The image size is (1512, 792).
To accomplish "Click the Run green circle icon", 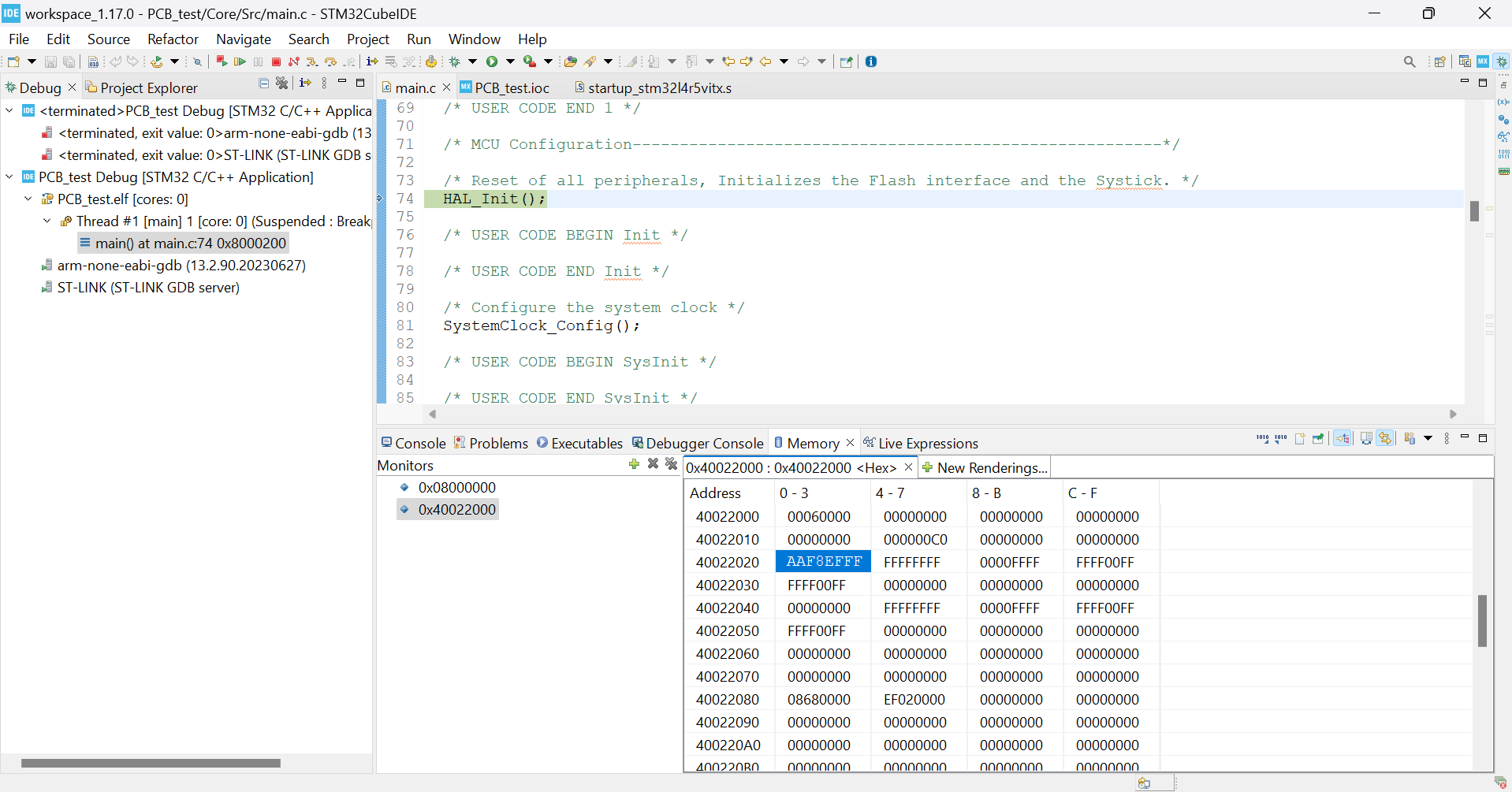I will pyautogui.click(x=492, y=61).
